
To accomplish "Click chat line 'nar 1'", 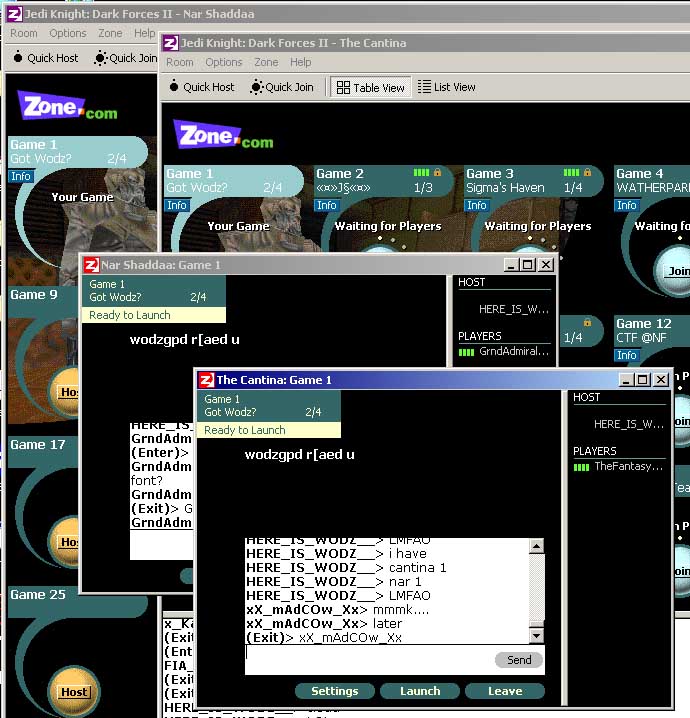I will point(334,582).
